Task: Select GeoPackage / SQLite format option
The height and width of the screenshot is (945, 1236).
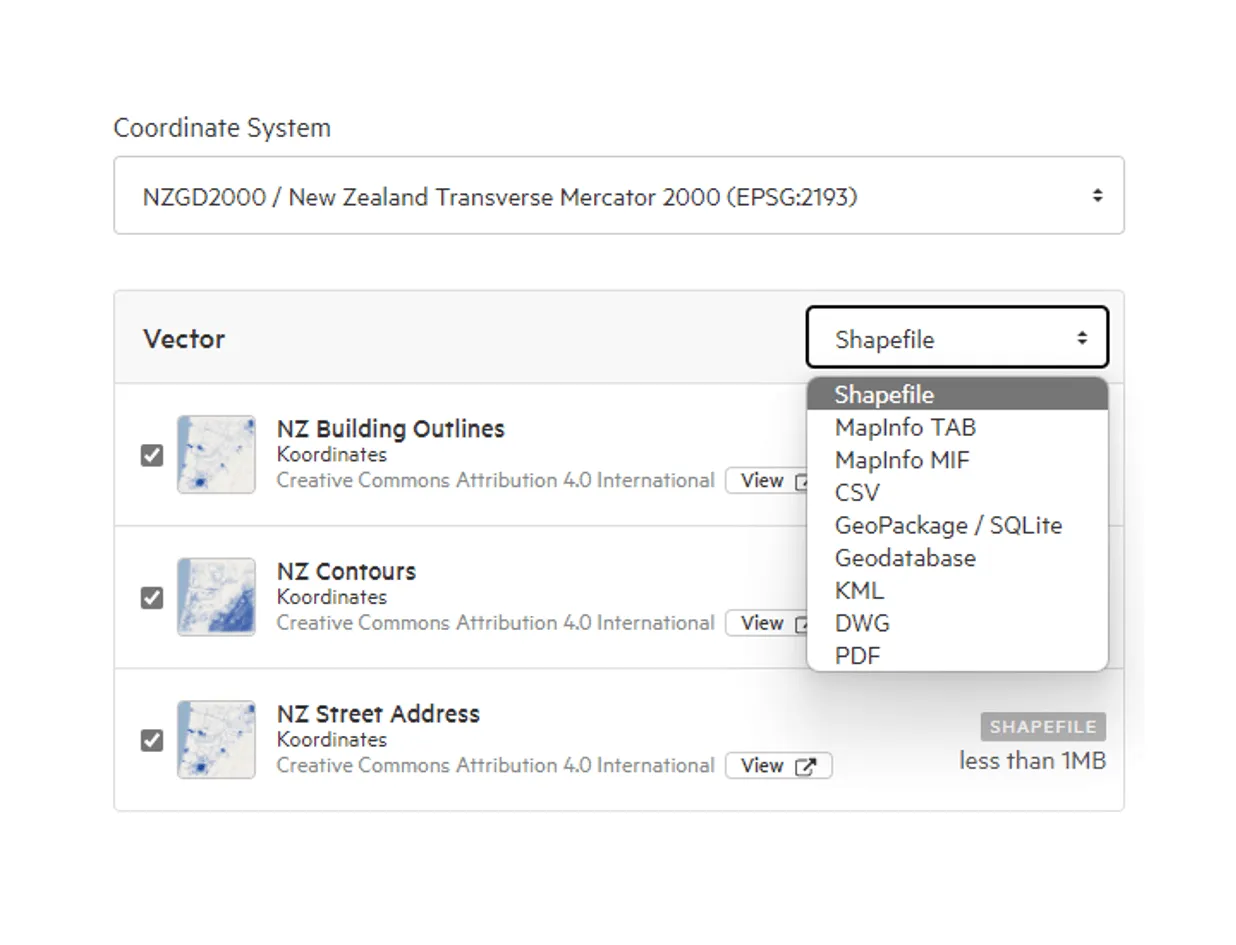Action: pos(957,525)
